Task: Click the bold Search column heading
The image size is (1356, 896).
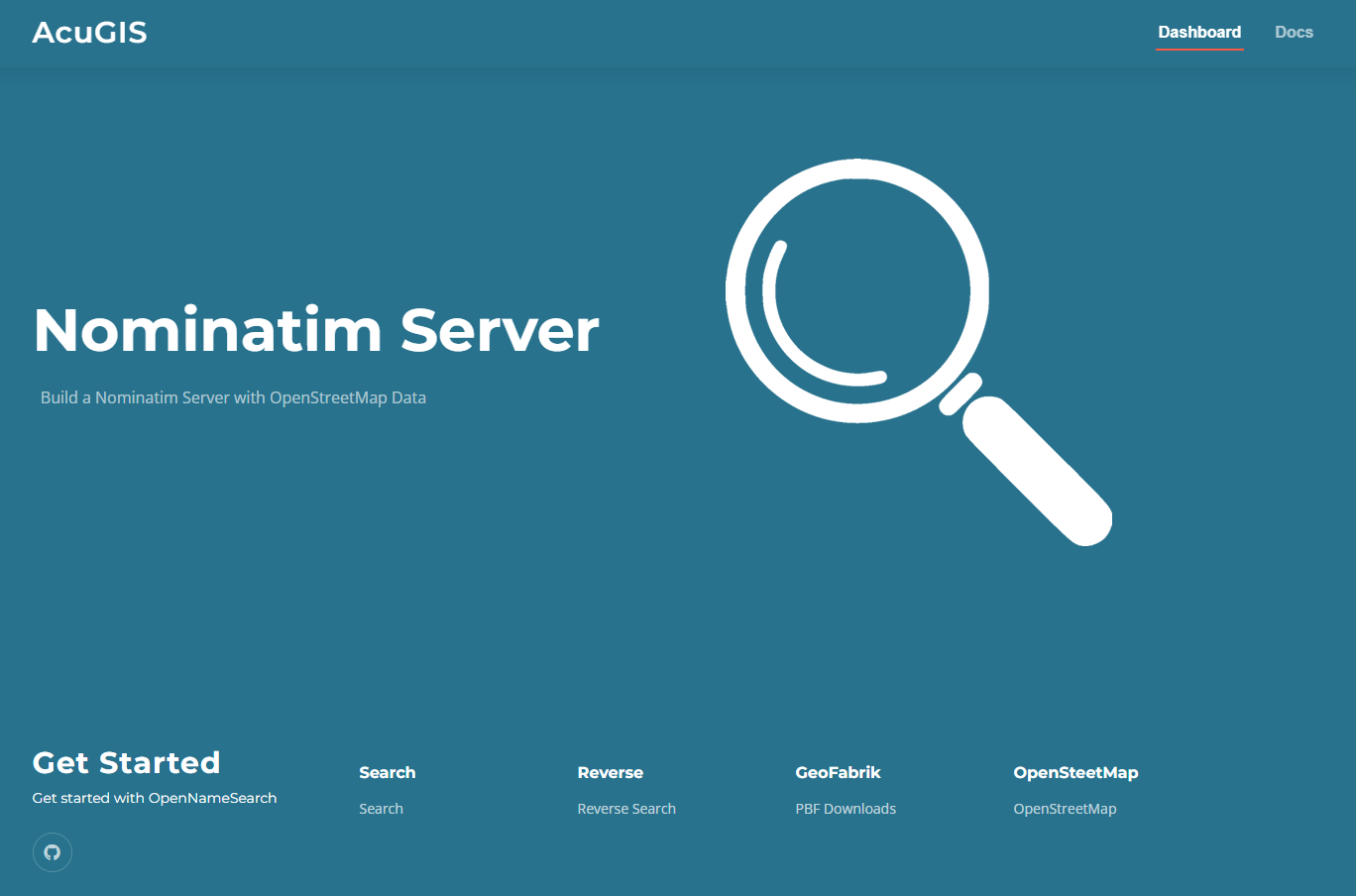Action: (x=388, y=773)
